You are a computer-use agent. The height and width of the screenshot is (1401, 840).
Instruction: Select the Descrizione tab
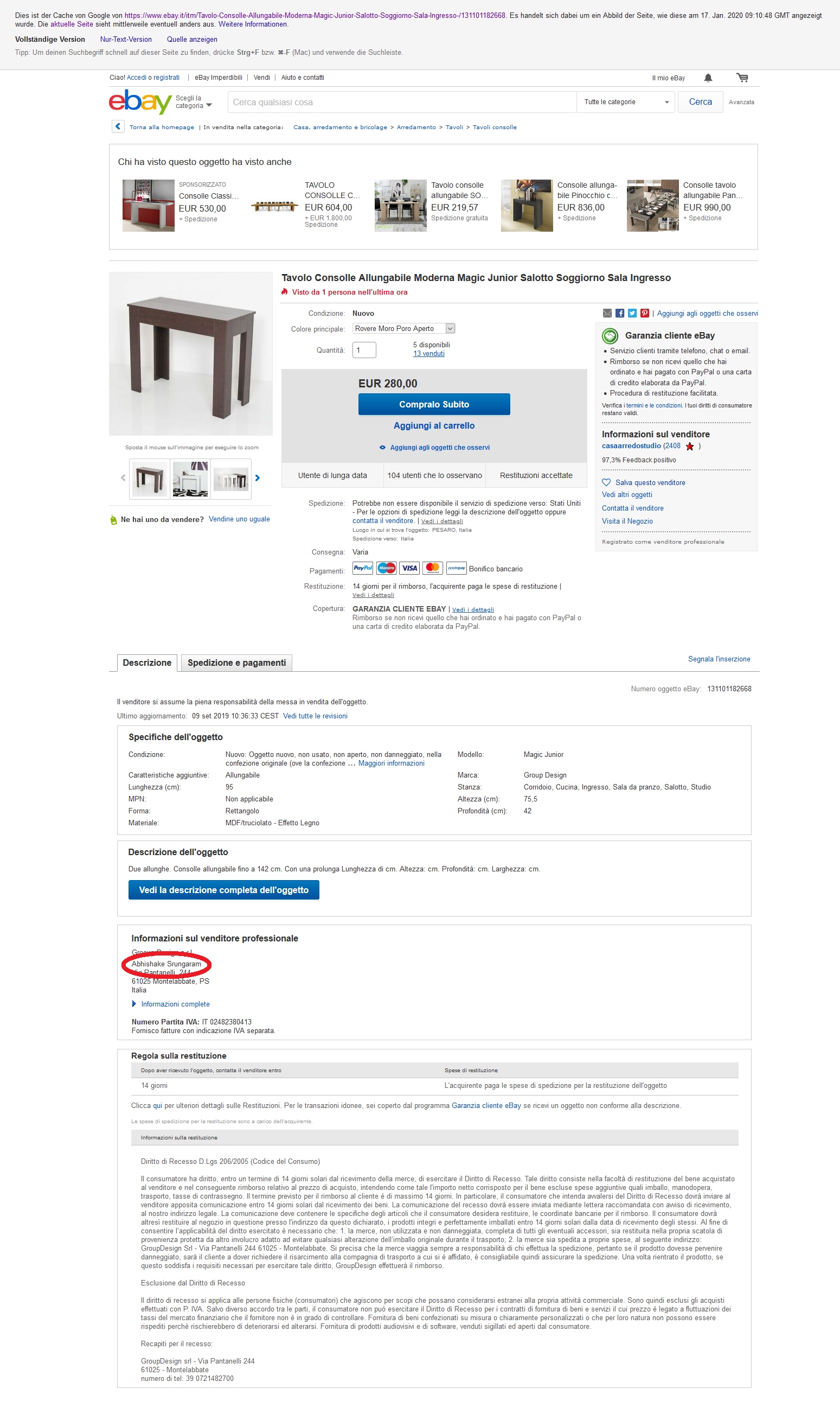pyautogui.click(x=147, y=663)
